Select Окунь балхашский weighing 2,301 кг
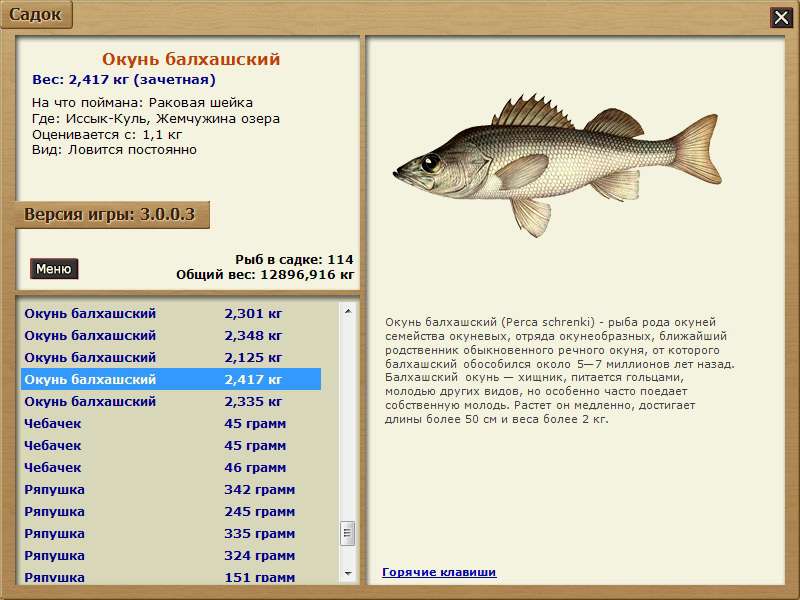The height and width of the screenshot is (600, 800). (x=170, y=313)
